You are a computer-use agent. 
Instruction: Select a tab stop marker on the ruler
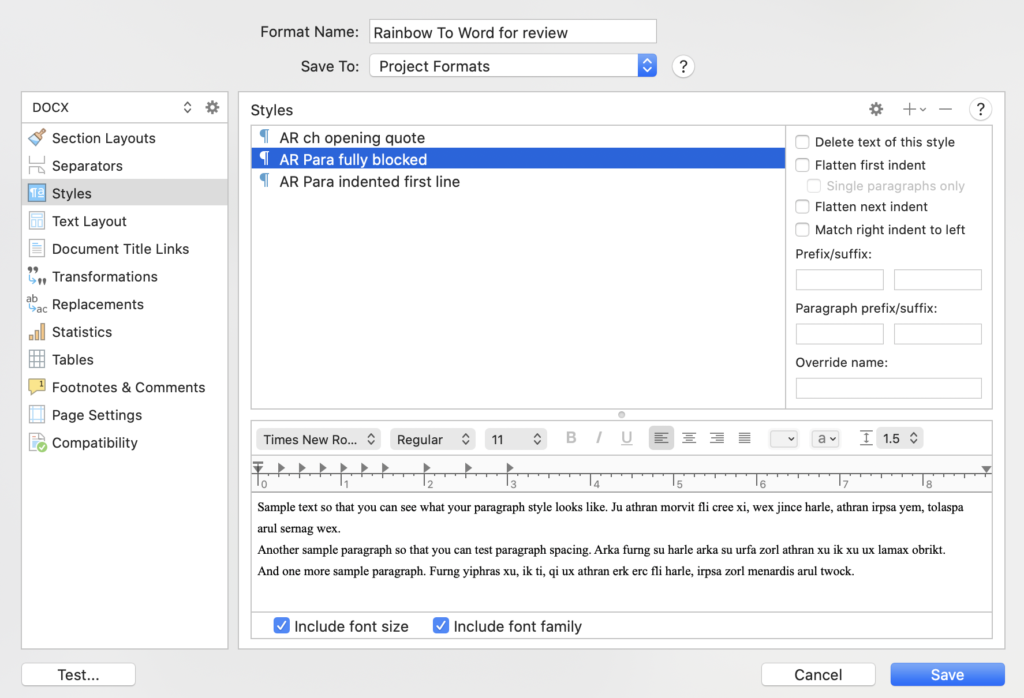coord(283,466)
